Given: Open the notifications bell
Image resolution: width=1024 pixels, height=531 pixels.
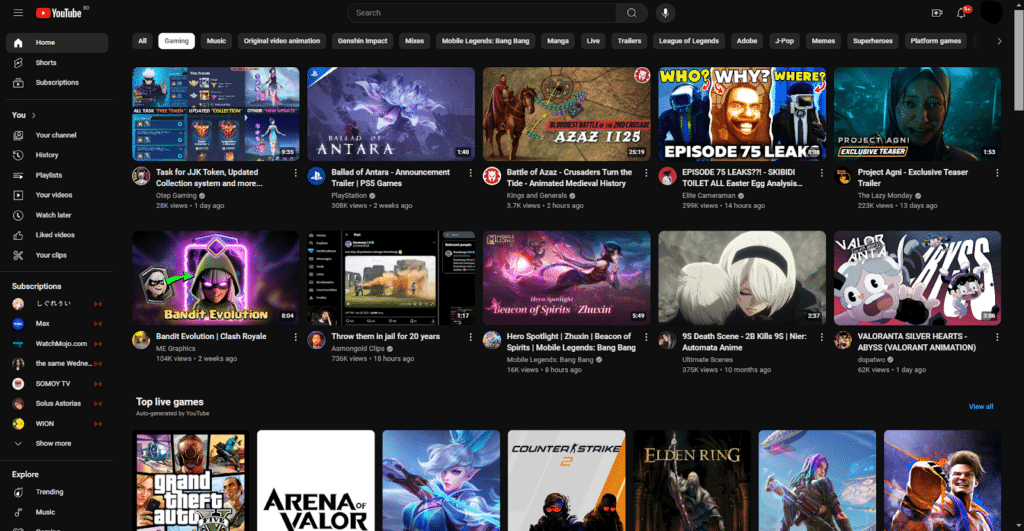Looking at the screenshot, I should pos(961,12).
